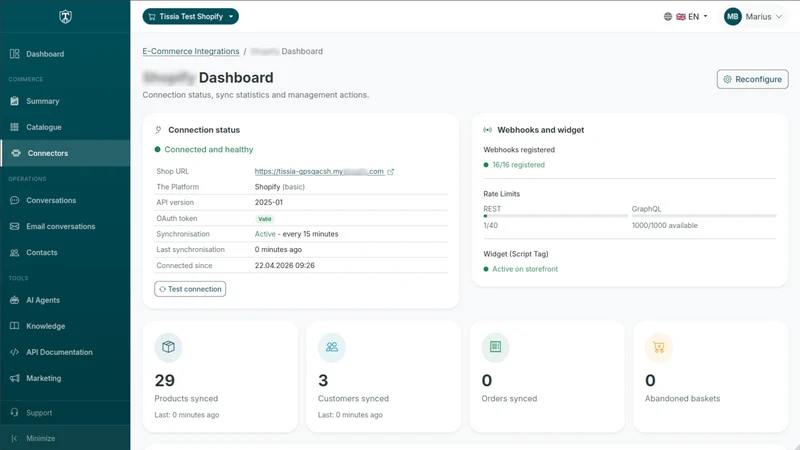Click the Connection status plug icon
Viewport: 800px width, 450px height.
[159, 130]
